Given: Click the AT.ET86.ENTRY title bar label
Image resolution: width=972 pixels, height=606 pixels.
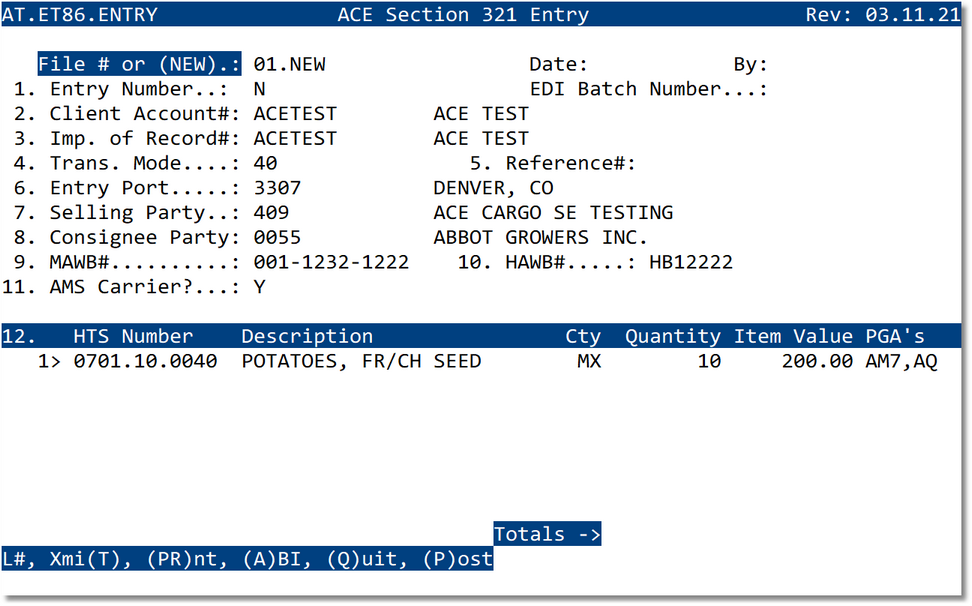Looking at the screenshot, I should pos(80,14).
